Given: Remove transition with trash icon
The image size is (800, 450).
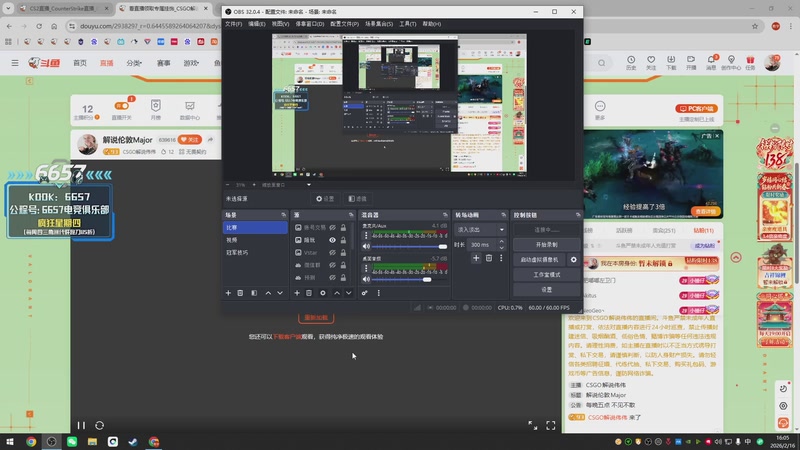Looking at the screenshot, I should pos(489,258).
